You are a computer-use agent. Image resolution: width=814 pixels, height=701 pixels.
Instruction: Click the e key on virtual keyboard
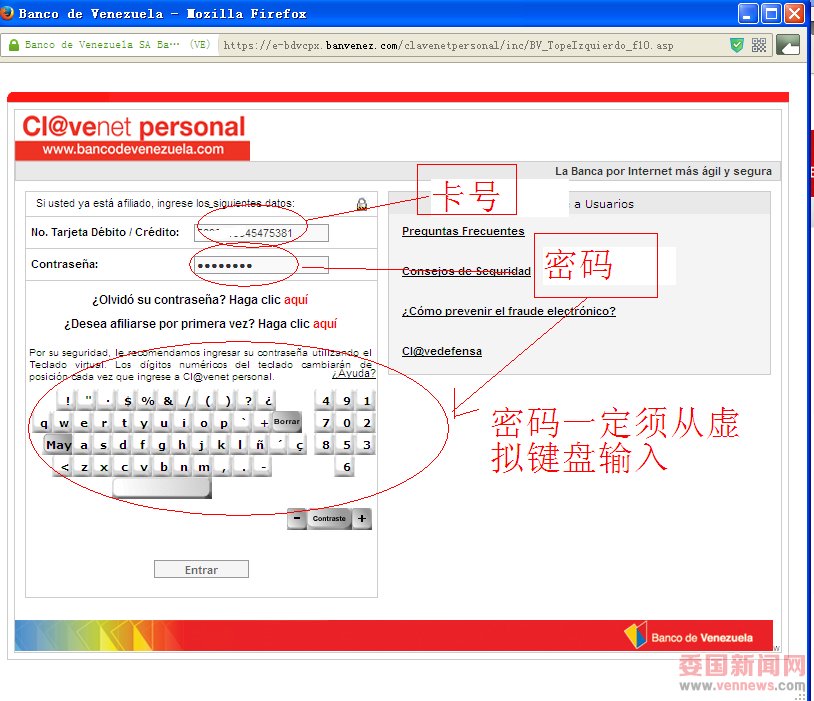tap(84, 423)
